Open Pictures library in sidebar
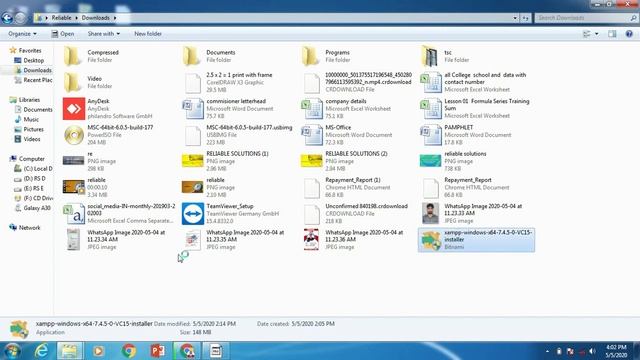640x360 pixels. [29, 129]
